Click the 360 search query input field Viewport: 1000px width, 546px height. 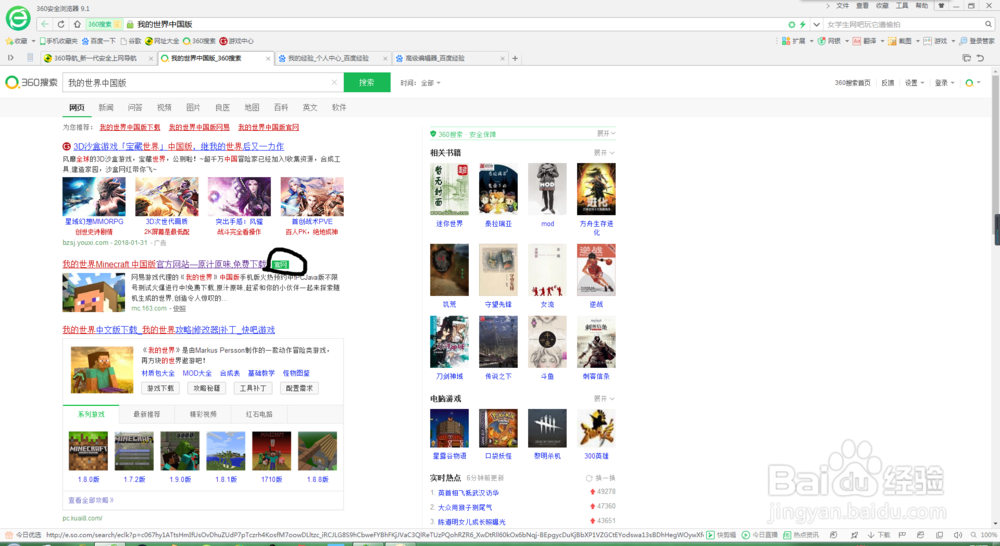coord(198,82)
